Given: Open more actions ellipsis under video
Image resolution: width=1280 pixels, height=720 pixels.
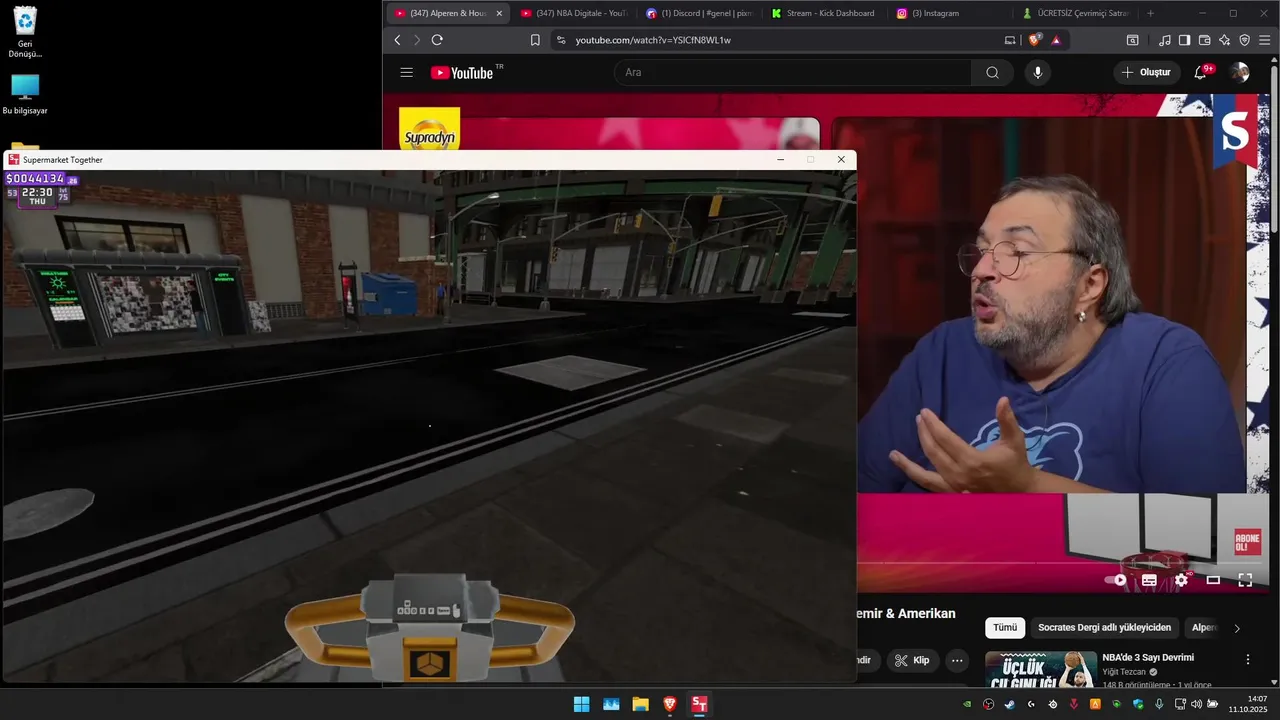Looking at the screenshot, I should (957, 660).
